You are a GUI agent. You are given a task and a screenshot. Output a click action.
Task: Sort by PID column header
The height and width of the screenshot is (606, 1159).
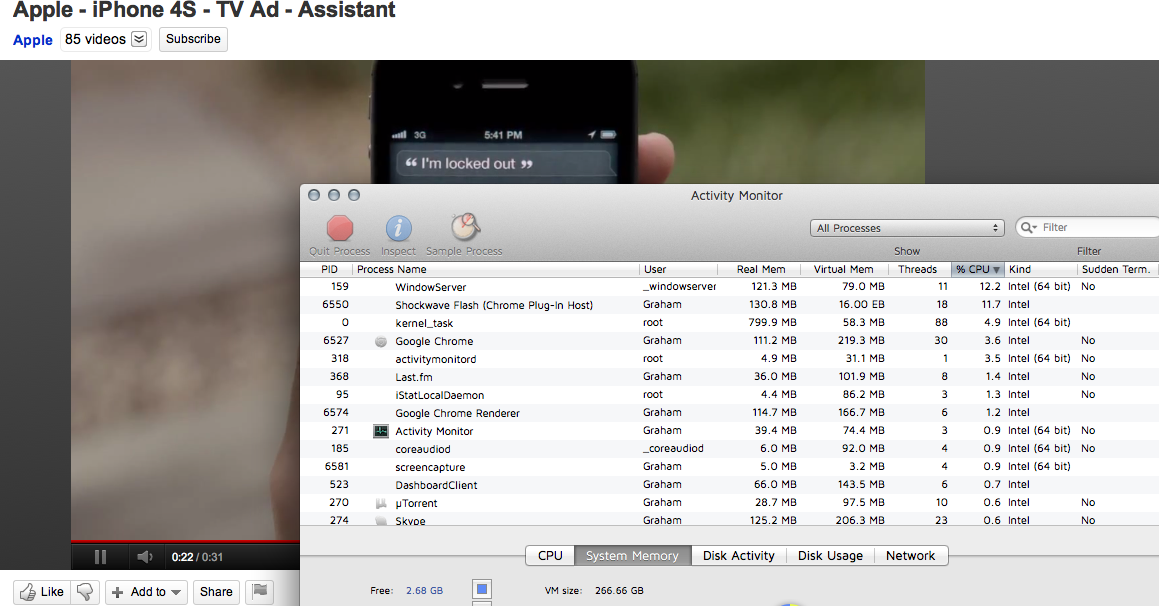click(x=329, y=269)
